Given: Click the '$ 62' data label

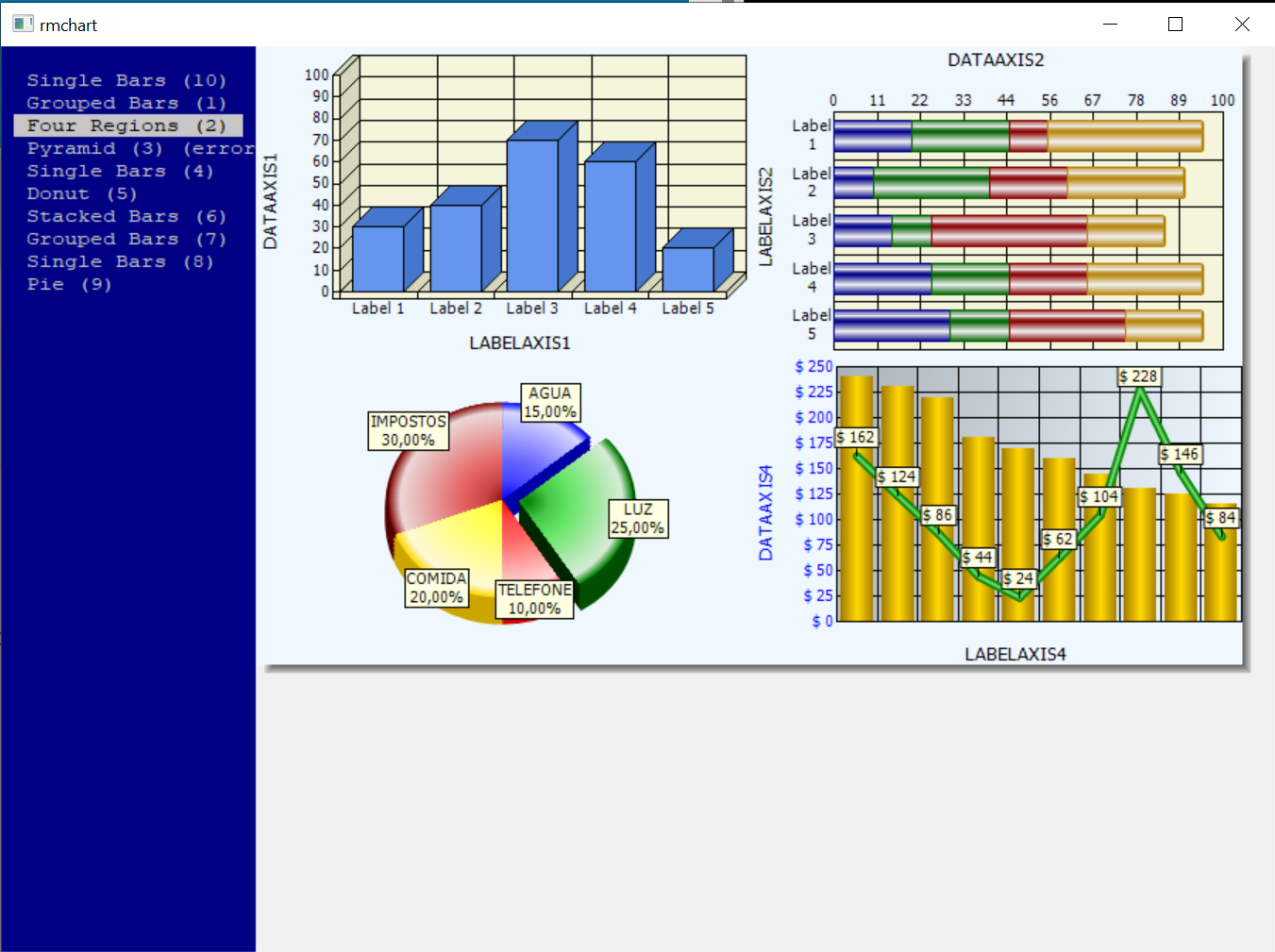Looking at the screenshot, I should [x=1059, y=539].
